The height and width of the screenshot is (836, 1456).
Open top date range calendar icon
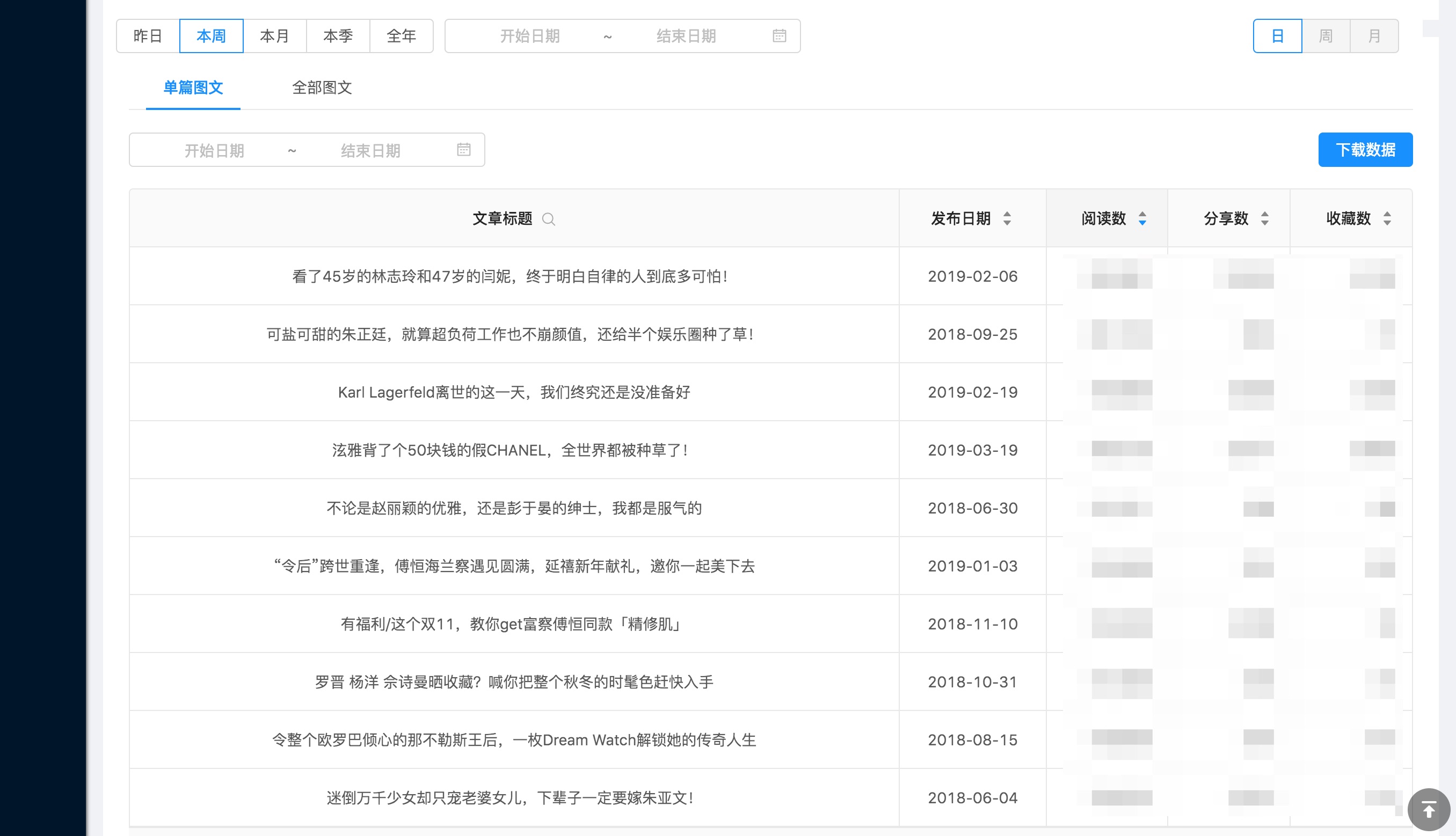coord(779,36)
